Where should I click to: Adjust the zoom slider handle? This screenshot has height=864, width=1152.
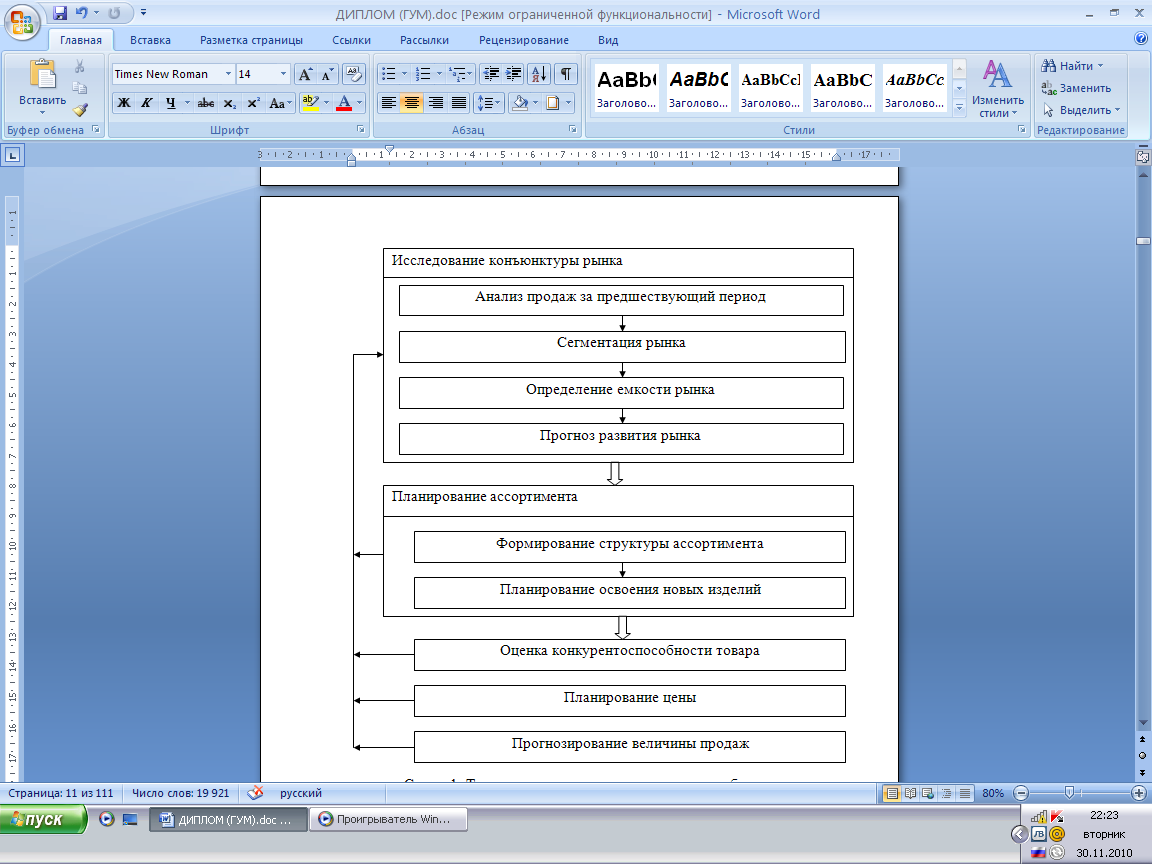[x=1070, y=793]
